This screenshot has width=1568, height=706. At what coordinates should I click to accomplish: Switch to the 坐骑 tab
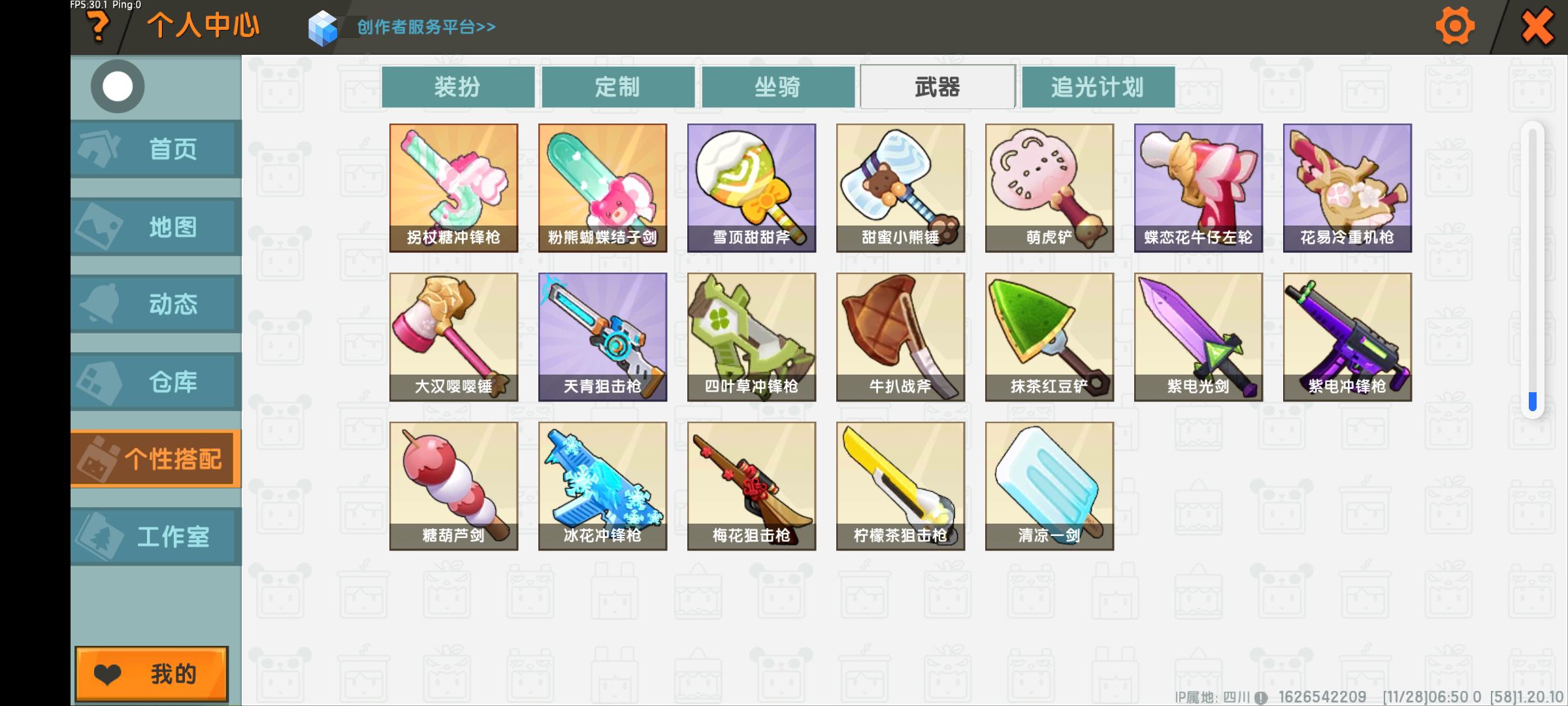pyautogui.click(x=778, y=86)
